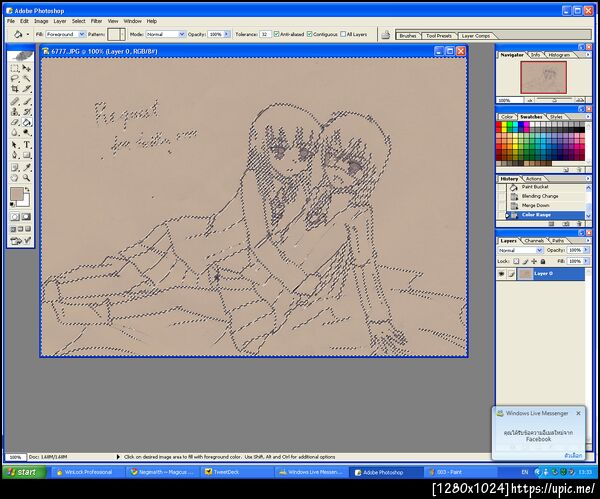Viewport: 600px width, 499px height.
Task: Open the Opacity slider arrow in options bar
Action: [x=227, y=34]
